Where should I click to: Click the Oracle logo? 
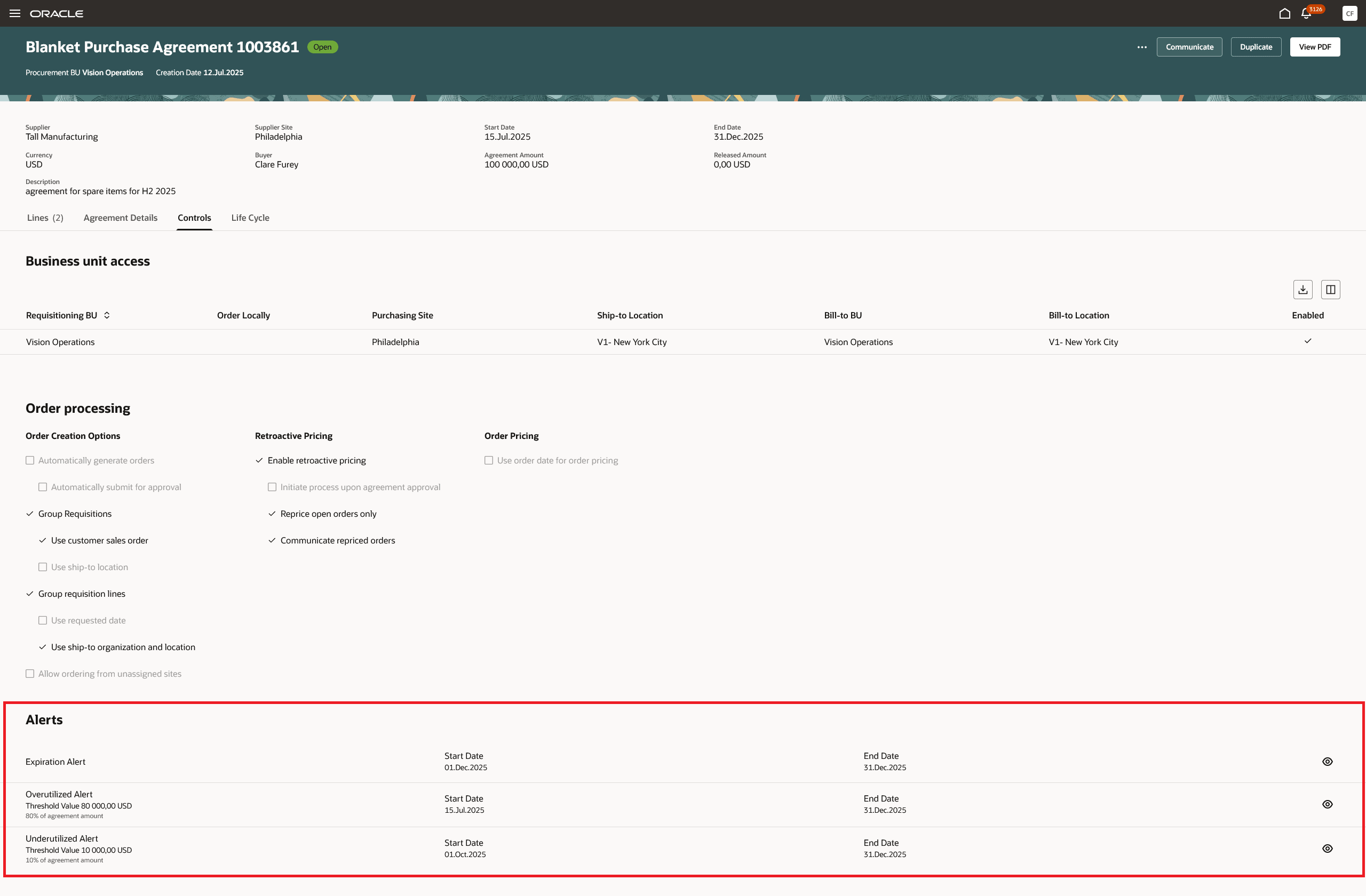pyautogui.click(x=56, y=13)
